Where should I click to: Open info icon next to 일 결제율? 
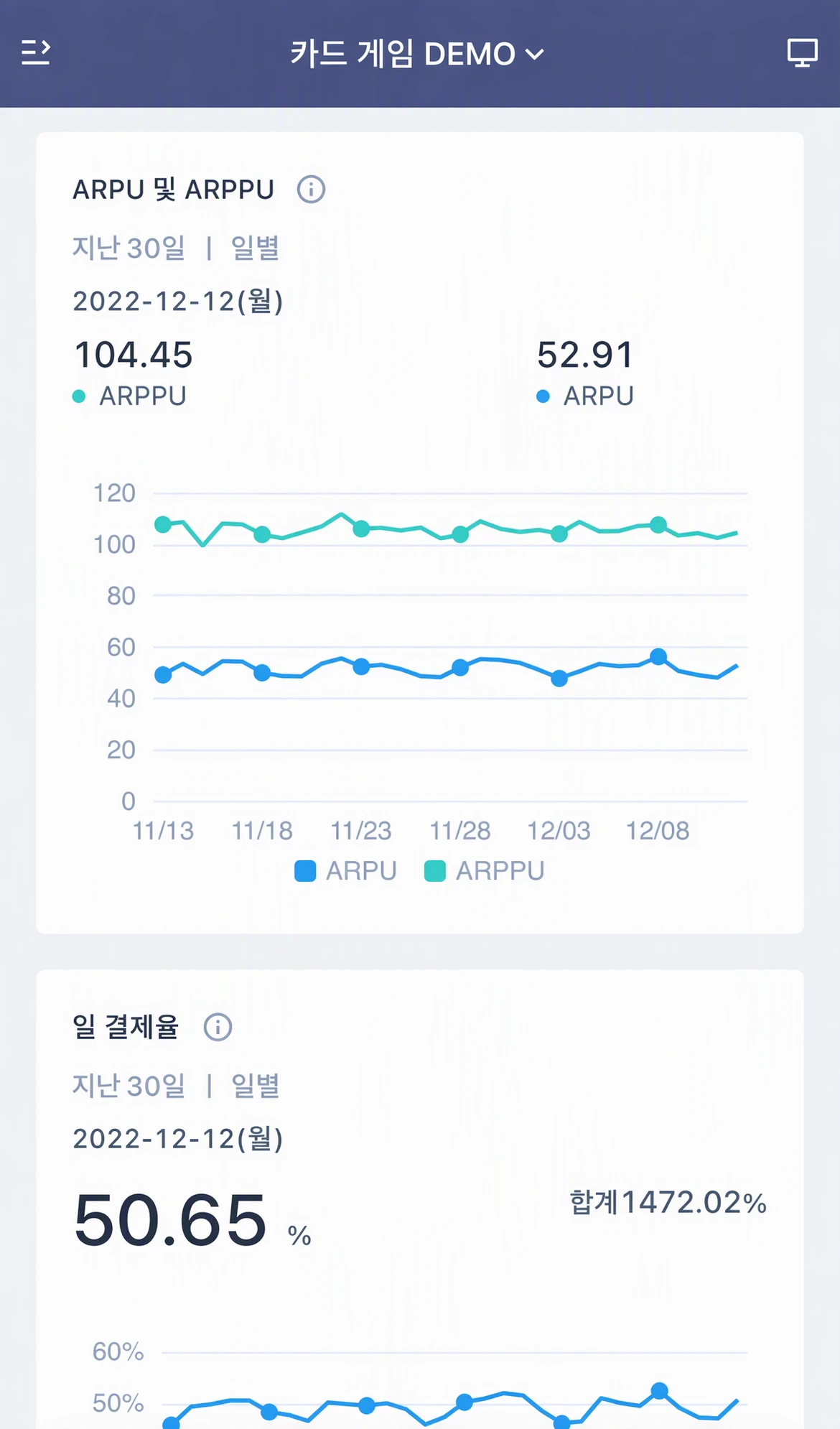coord(218,1027)
